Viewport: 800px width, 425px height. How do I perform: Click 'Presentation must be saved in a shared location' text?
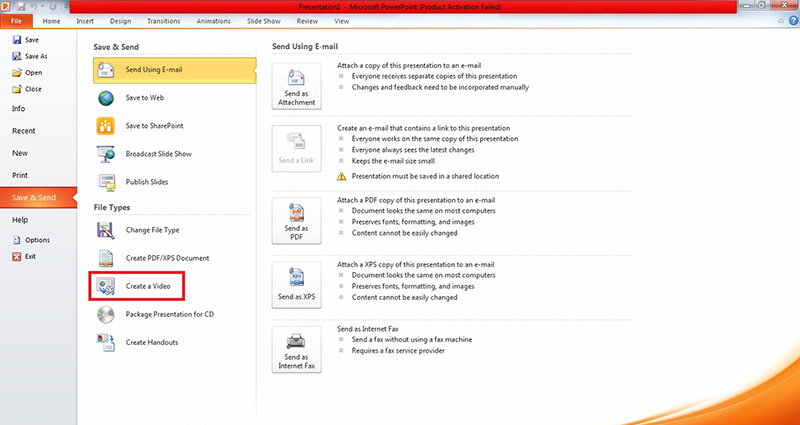point(426,176)
